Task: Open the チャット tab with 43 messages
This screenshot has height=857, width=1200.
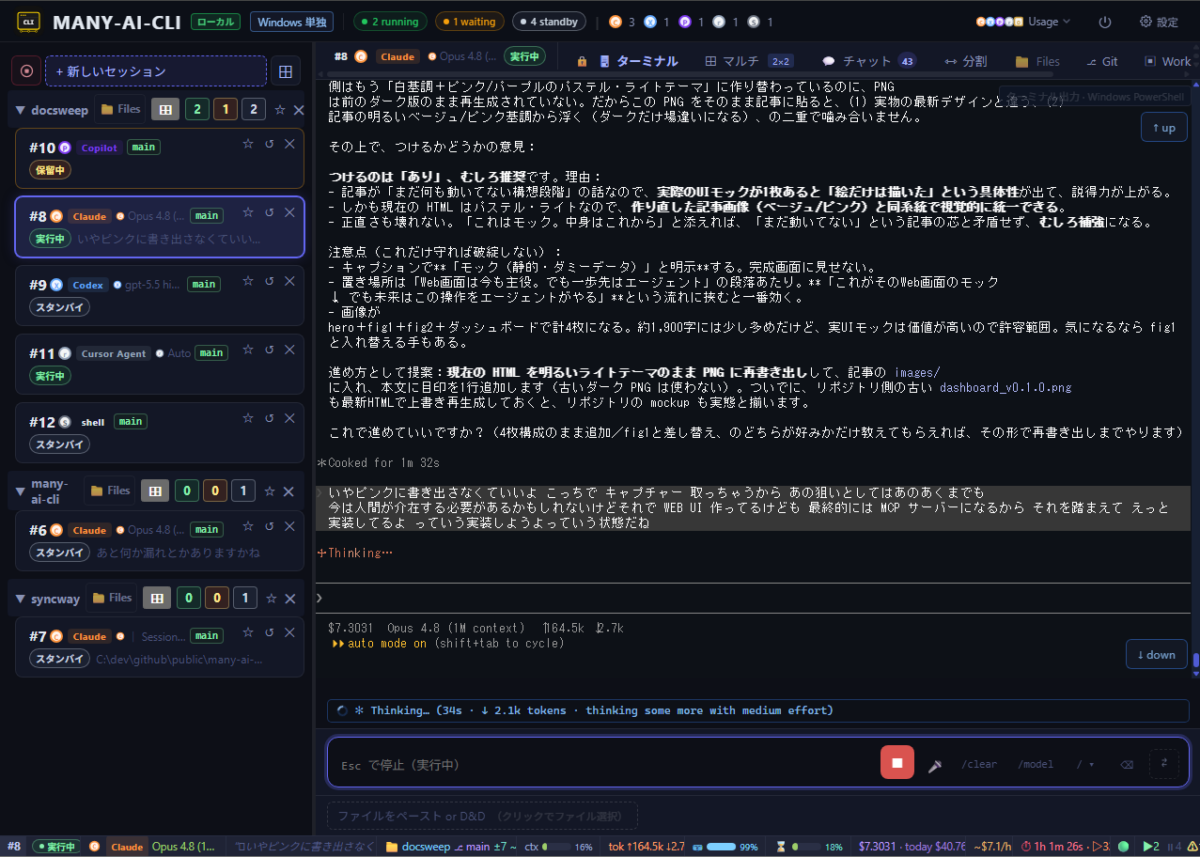Action: pyautogui.click(x=869, y=61)
